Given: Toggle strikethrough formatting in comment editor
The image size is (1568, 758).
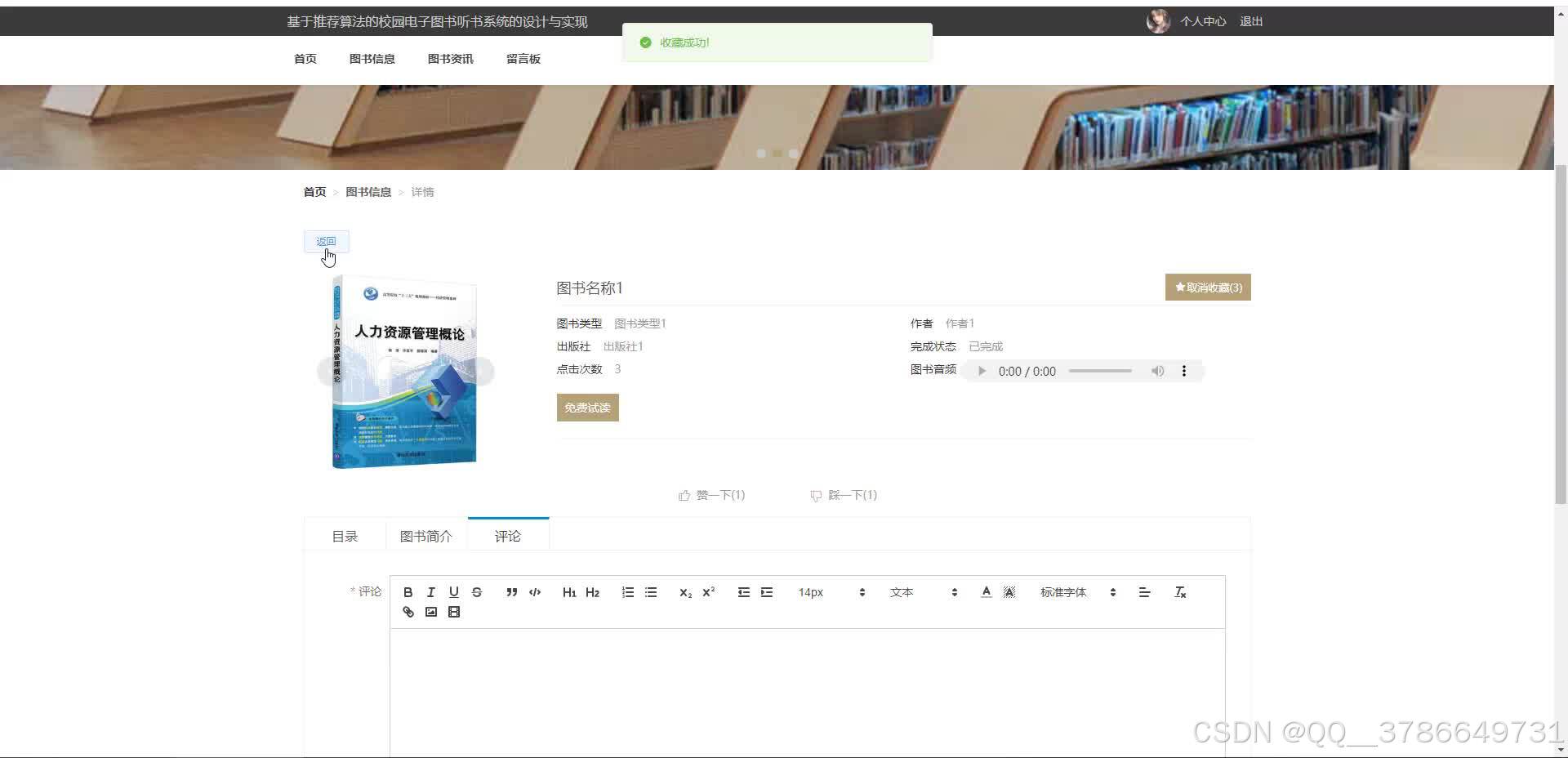Looking at the screenshot, I should point(477,592).
